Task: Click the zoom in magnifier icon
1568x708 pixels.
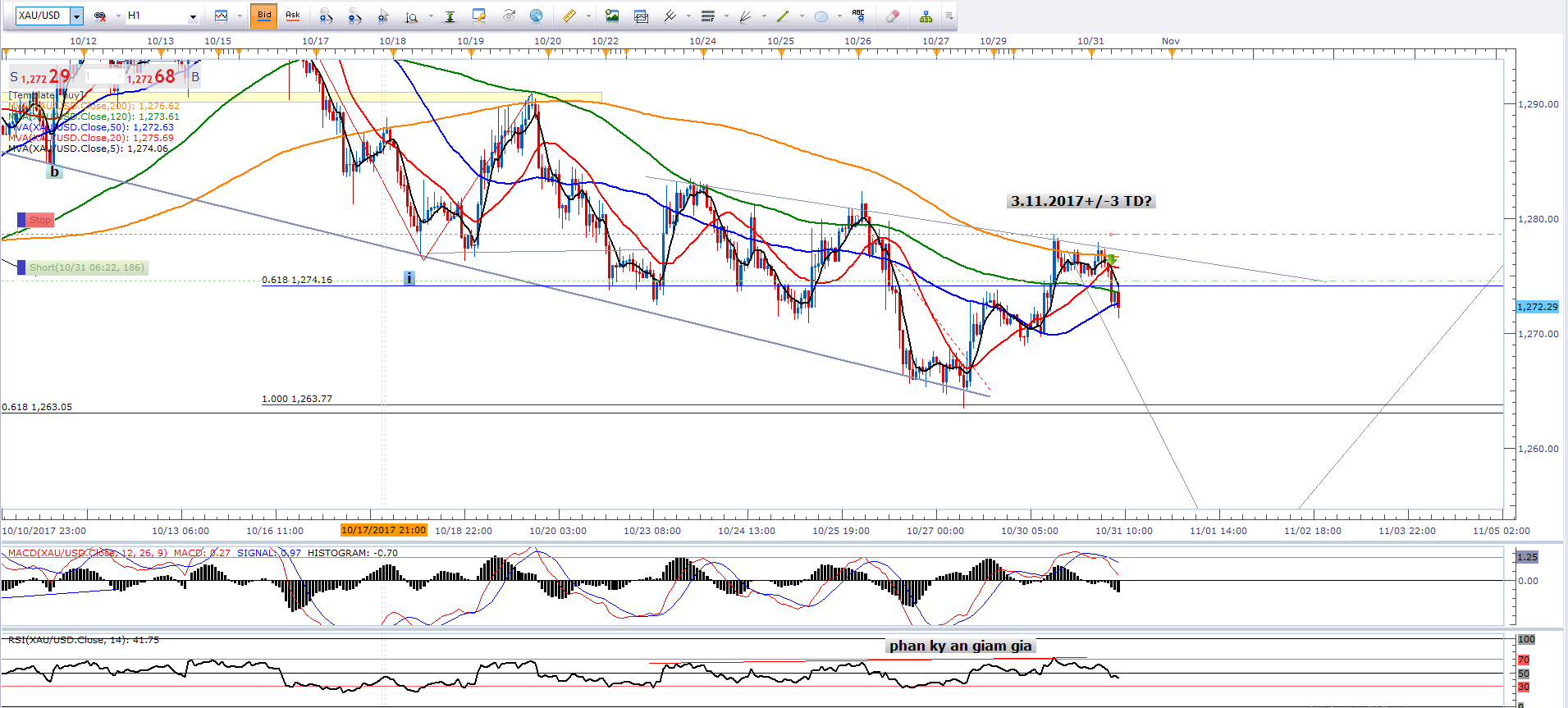Action: tap(326, 16)
